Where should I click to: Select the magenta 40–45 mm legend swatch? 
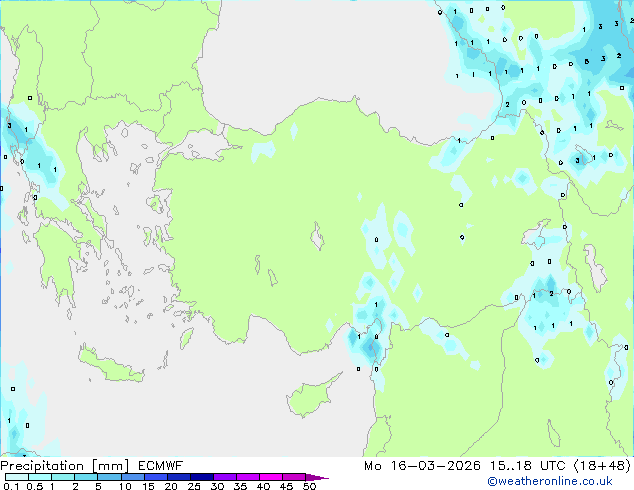271,477
